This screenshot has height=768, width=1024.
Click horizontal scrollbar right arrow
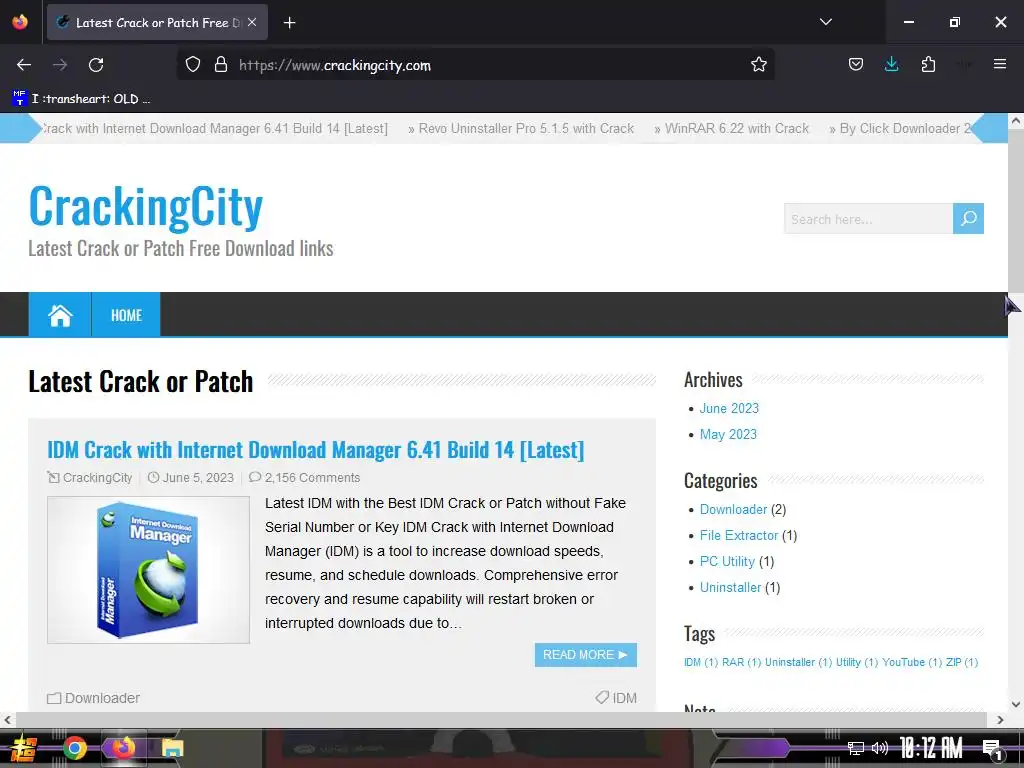pos(1000,720)
